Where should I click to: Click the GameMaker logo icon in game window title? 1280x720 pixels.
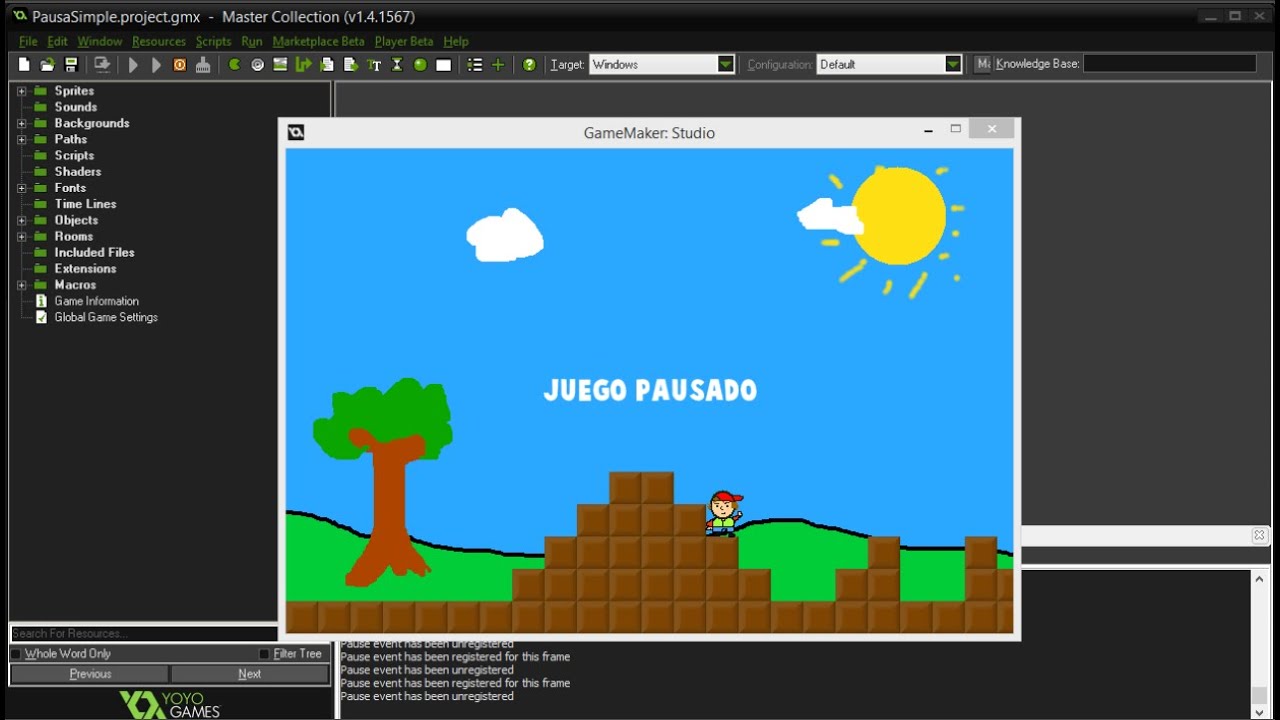point(295,132)
